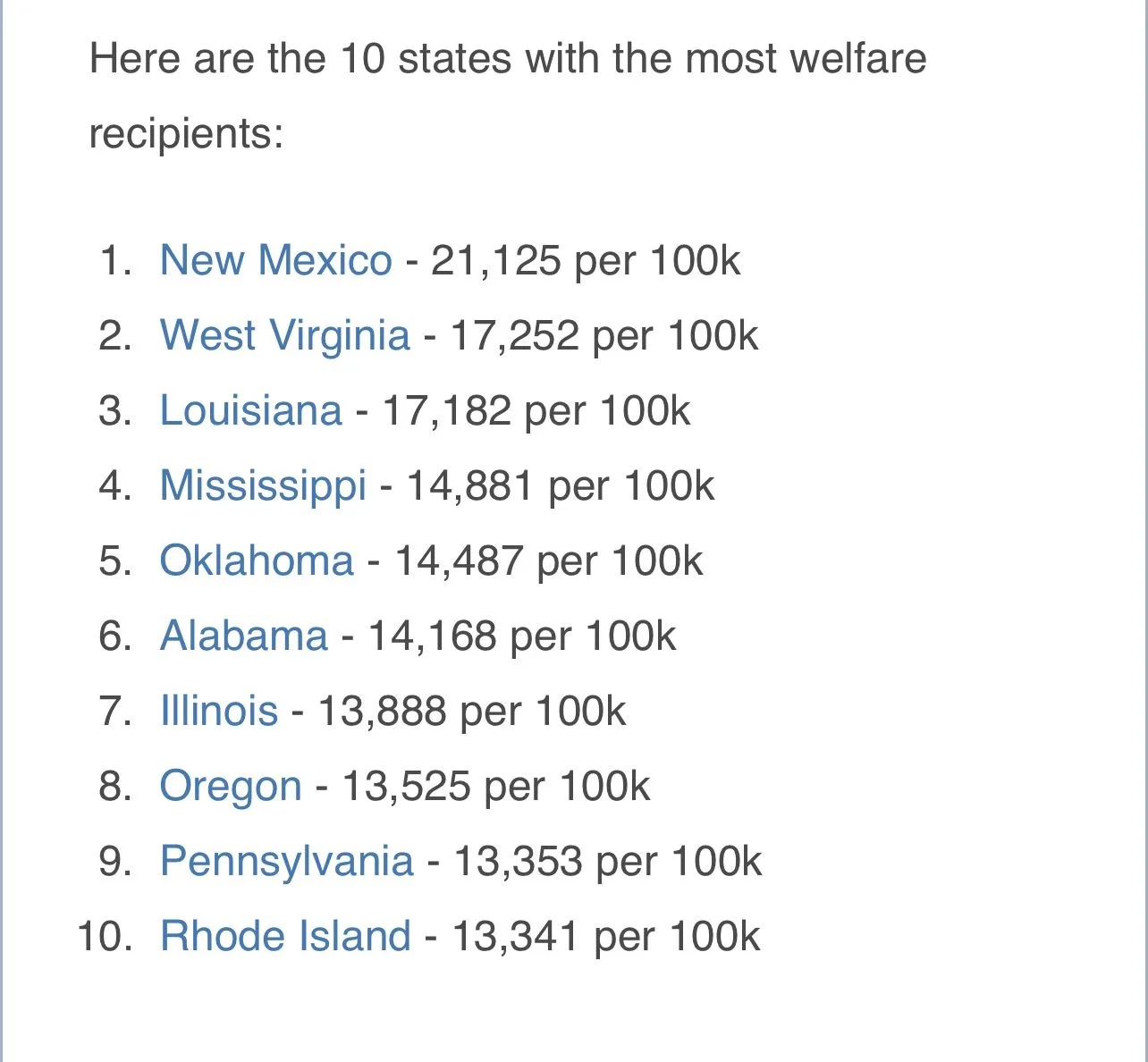Click the 14,487 per 100k value
Image resolution: width=1148 pixels, height=1062 pixels.
click(x=548, y=561)
